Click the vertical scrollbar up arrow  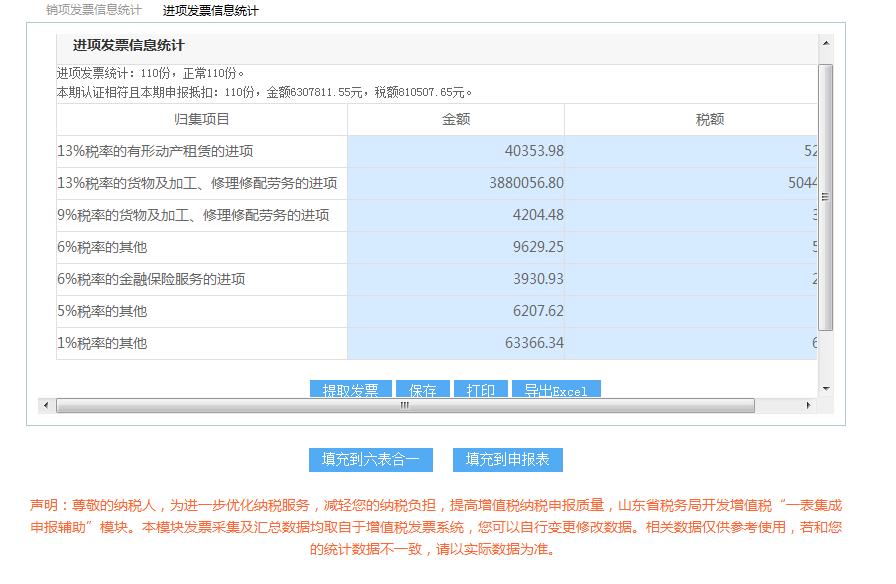click(824, 42)
